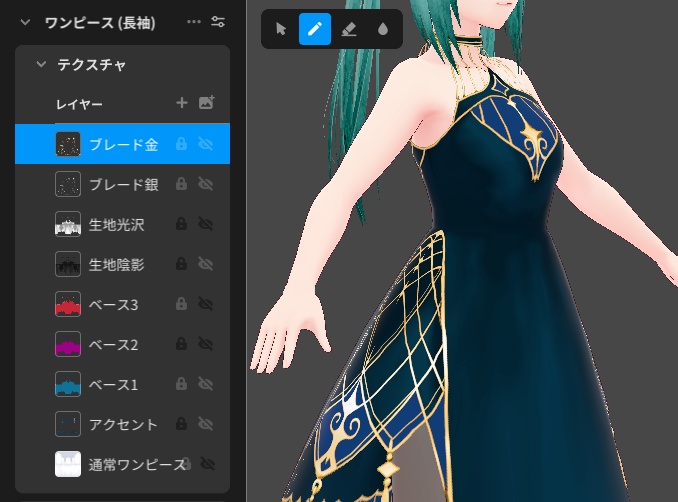Click the ベース1 layer name
This screenshot has width=678, height=502.
(x=114, y=384)
